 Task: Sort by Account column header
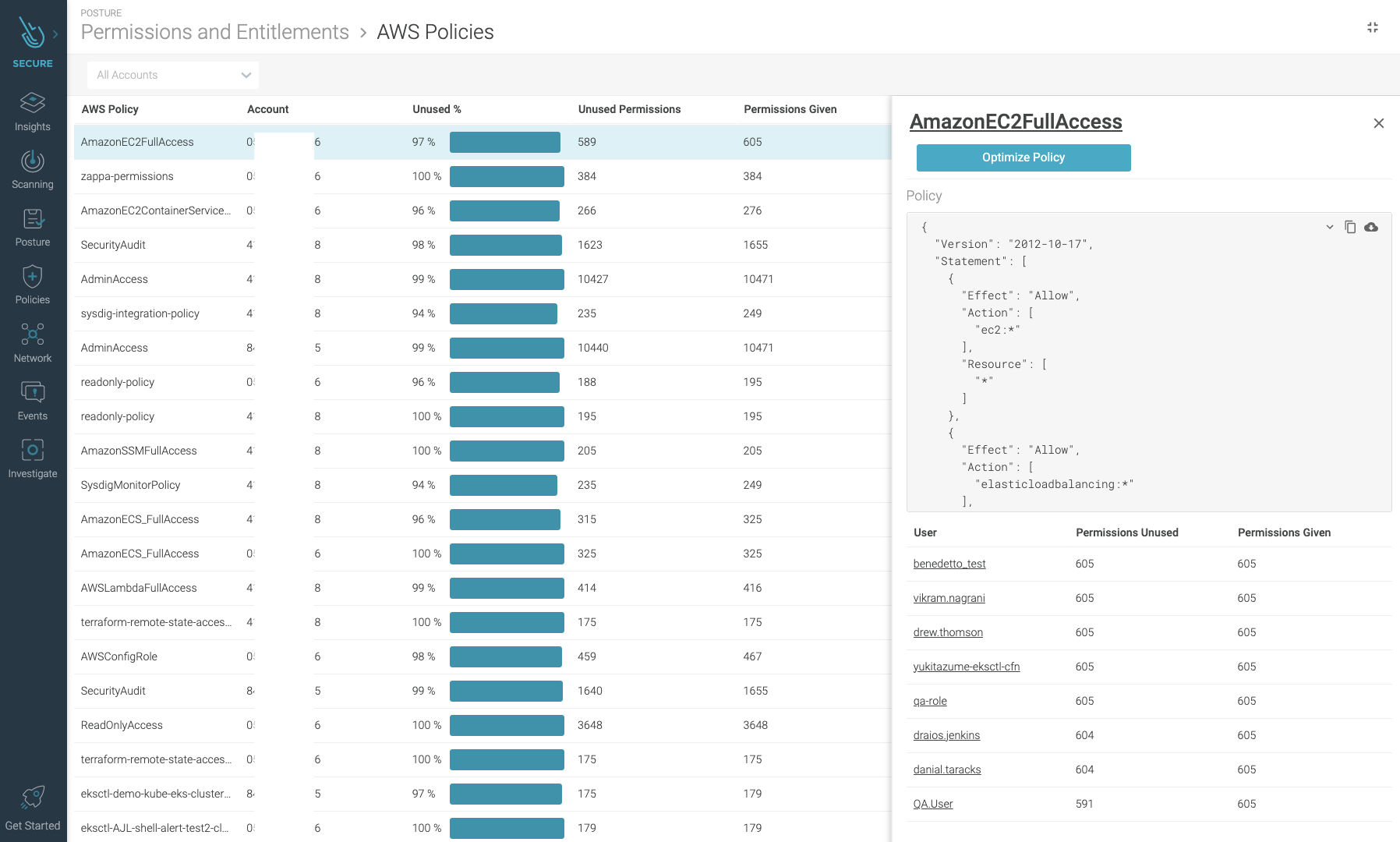(268, 109)
